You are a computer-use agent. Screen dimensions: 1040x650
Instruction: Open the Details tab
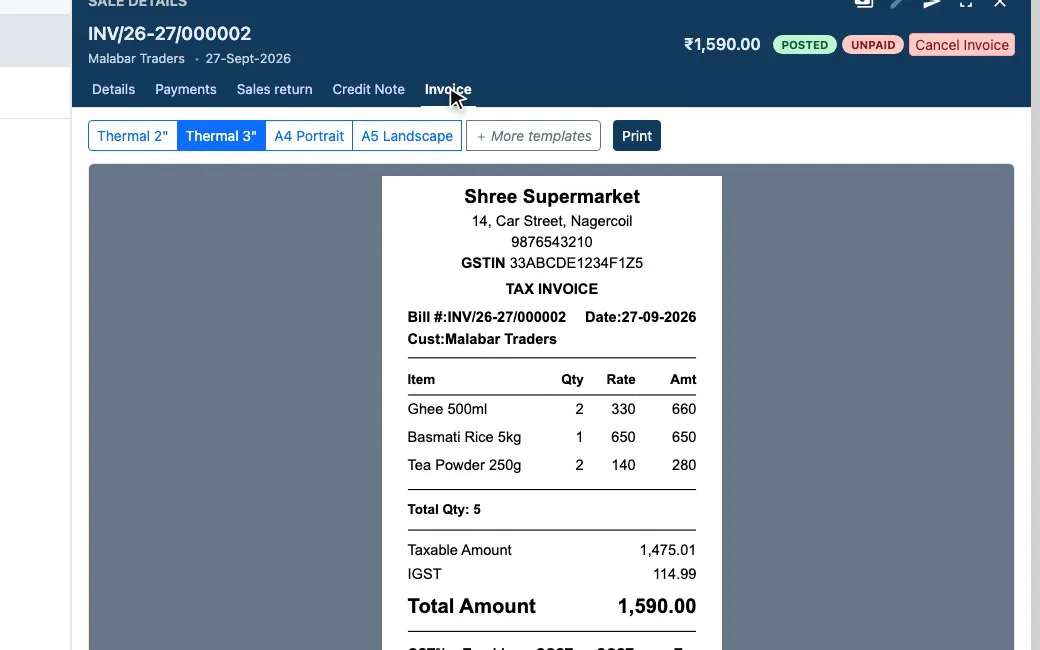(x=113, y=90)
